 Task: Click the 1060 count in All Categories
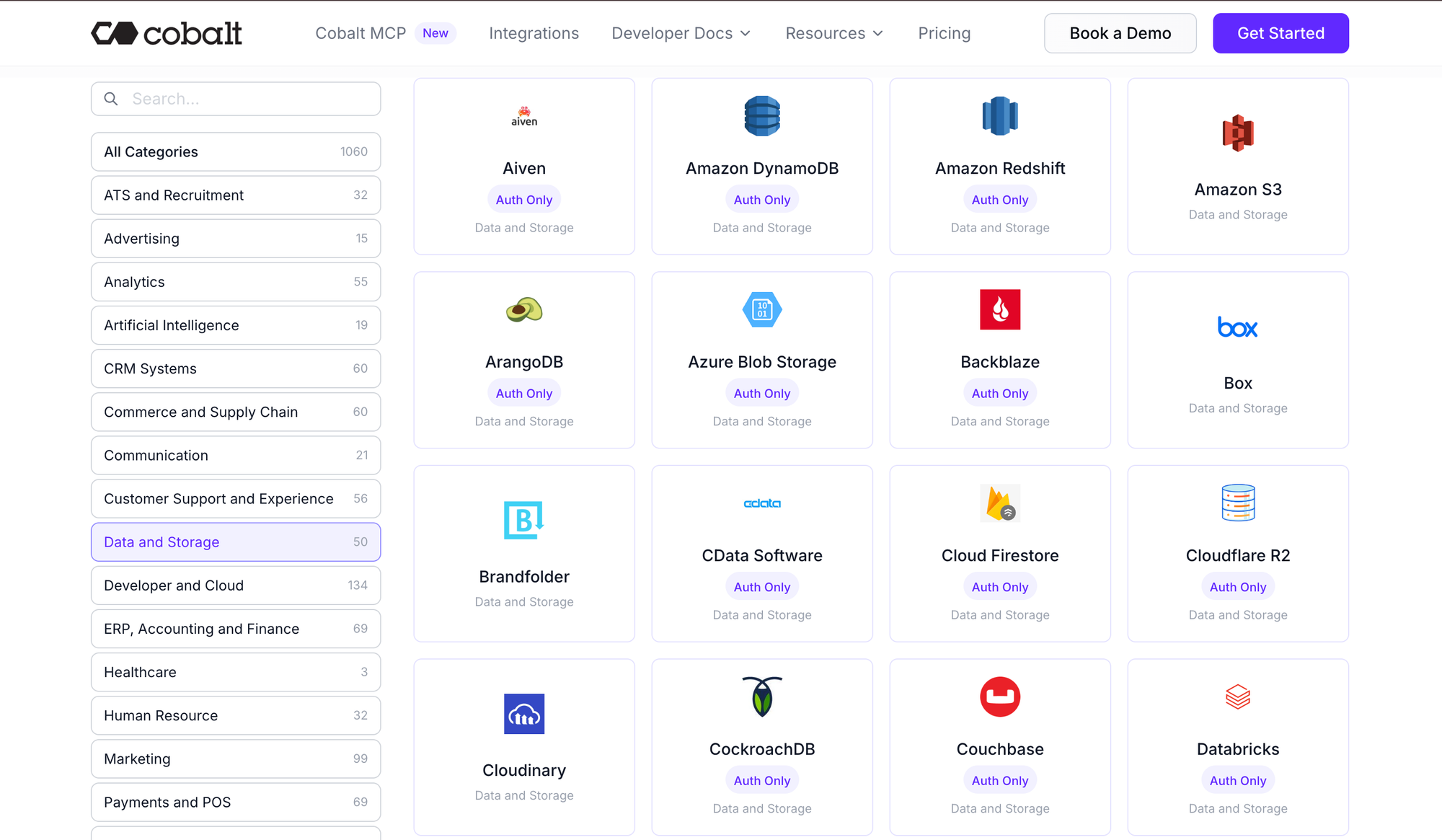[354, 151]
